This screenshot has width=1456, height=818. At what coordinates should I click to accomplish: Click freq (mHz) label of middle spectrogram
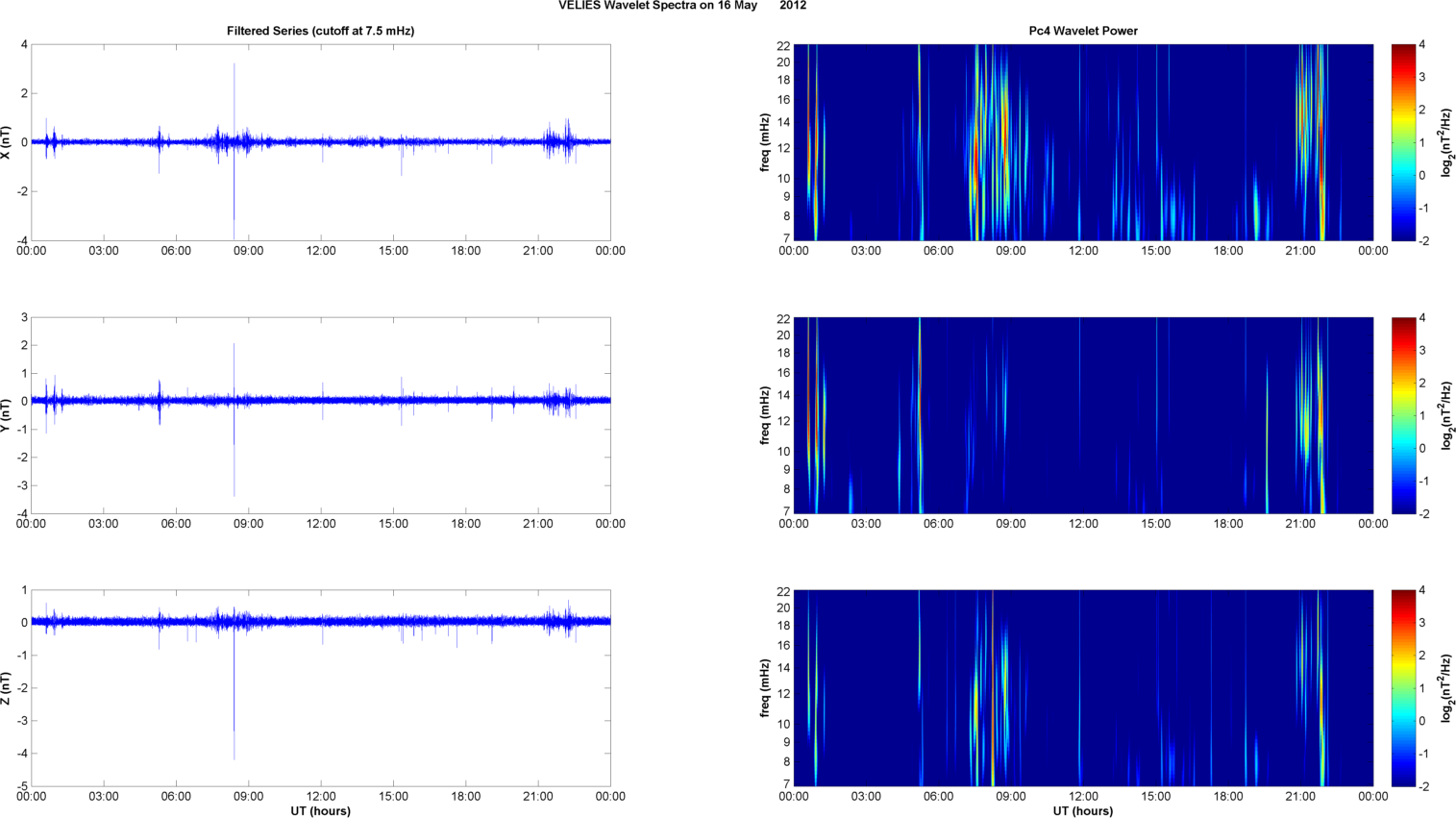tap(765, 415)
